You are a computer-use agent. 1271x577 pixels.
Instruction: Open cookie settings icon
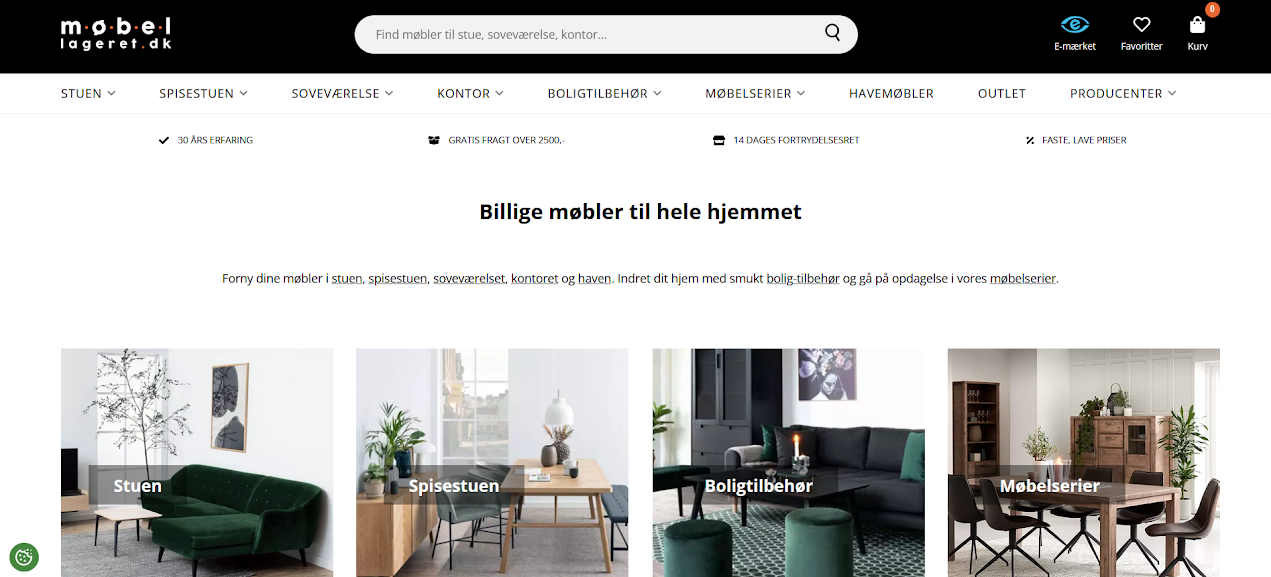coord(24,557)
